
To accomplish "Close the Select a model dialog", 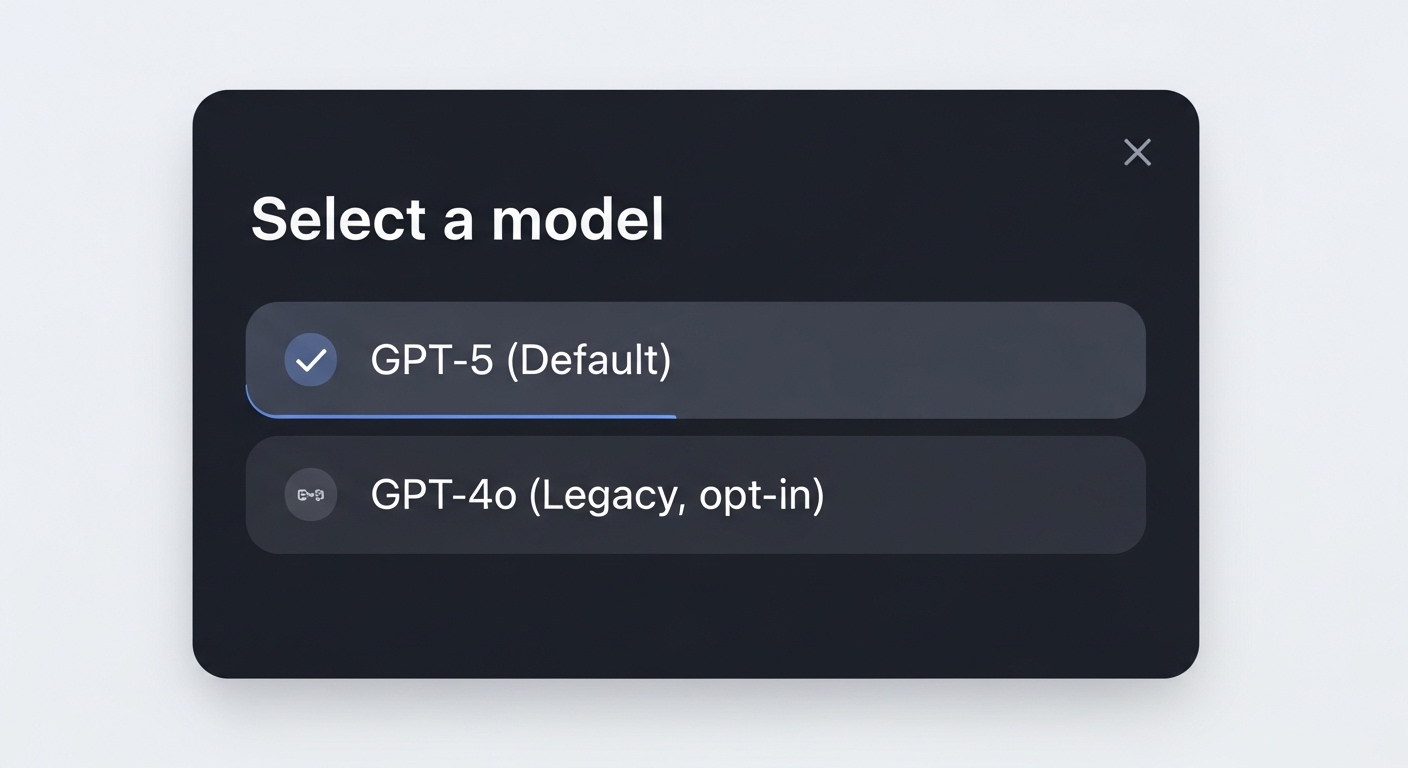I will click(x=1137, y=153).
